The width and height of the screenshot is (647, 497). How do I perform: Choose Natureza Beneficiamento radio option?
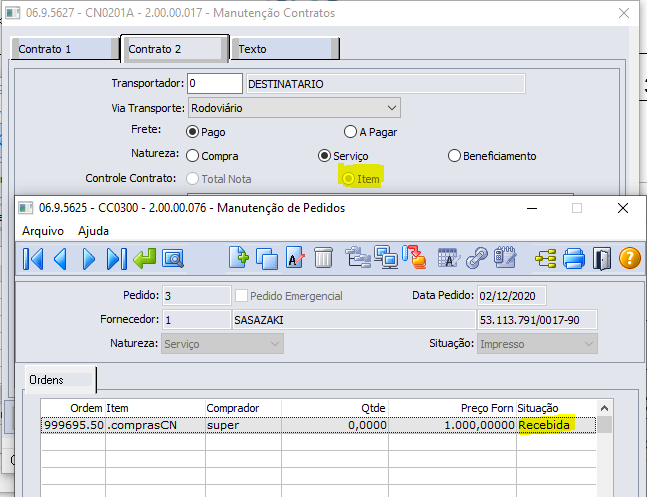(454, 156)
